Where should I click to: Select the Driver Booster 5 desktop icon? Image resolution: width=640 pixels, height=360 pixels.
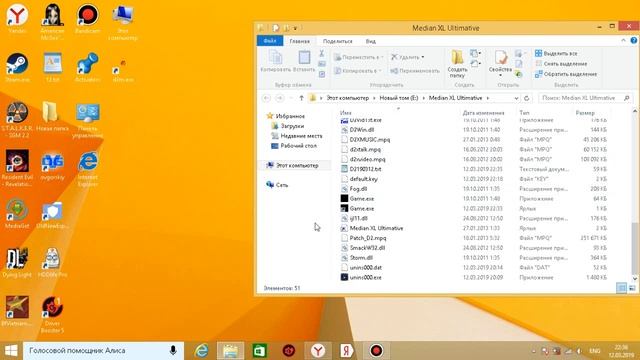52,315
